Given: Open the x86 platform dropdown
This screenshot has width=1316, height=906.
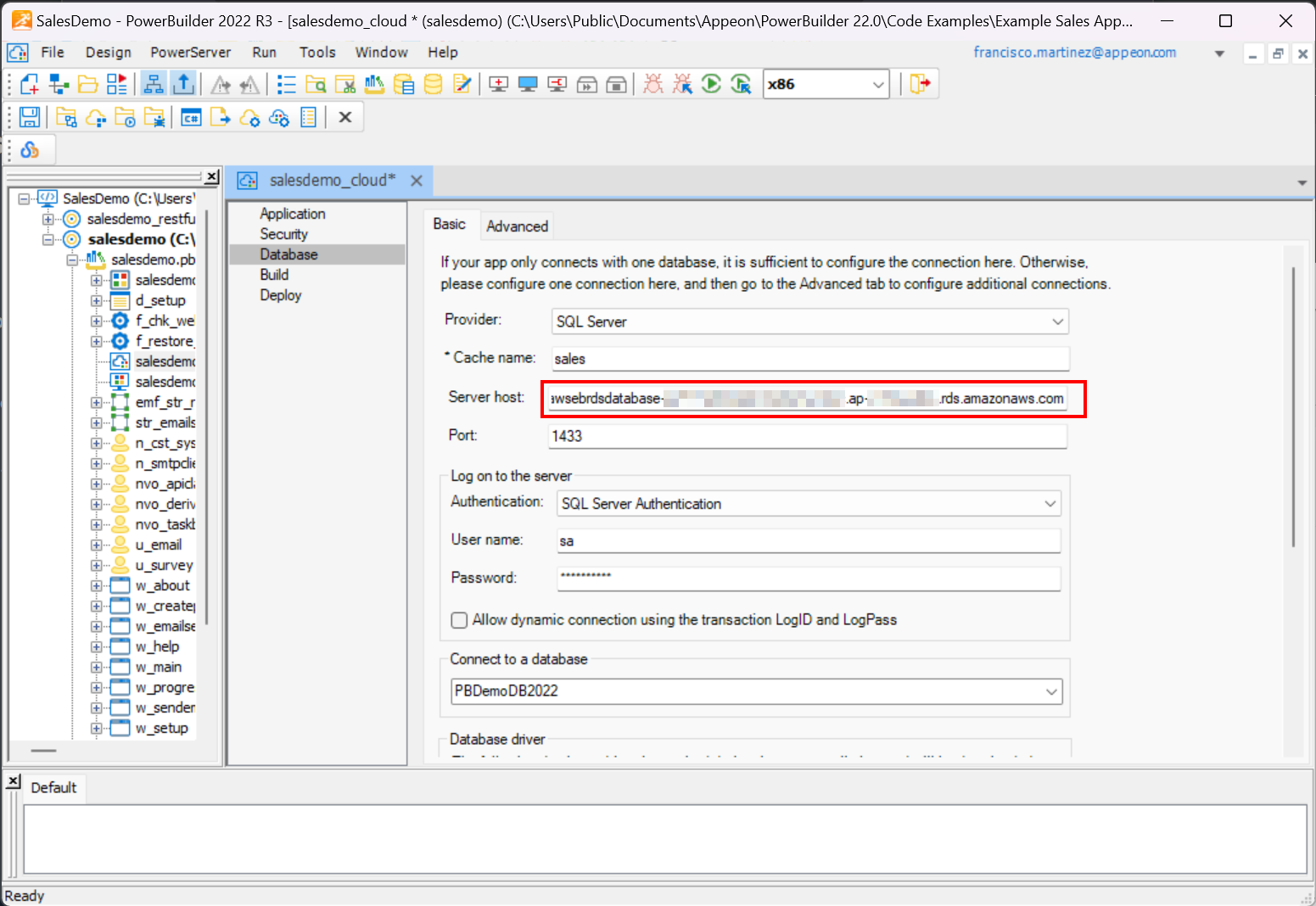Looking at the screenshot, I should click(x=826, y=84).
